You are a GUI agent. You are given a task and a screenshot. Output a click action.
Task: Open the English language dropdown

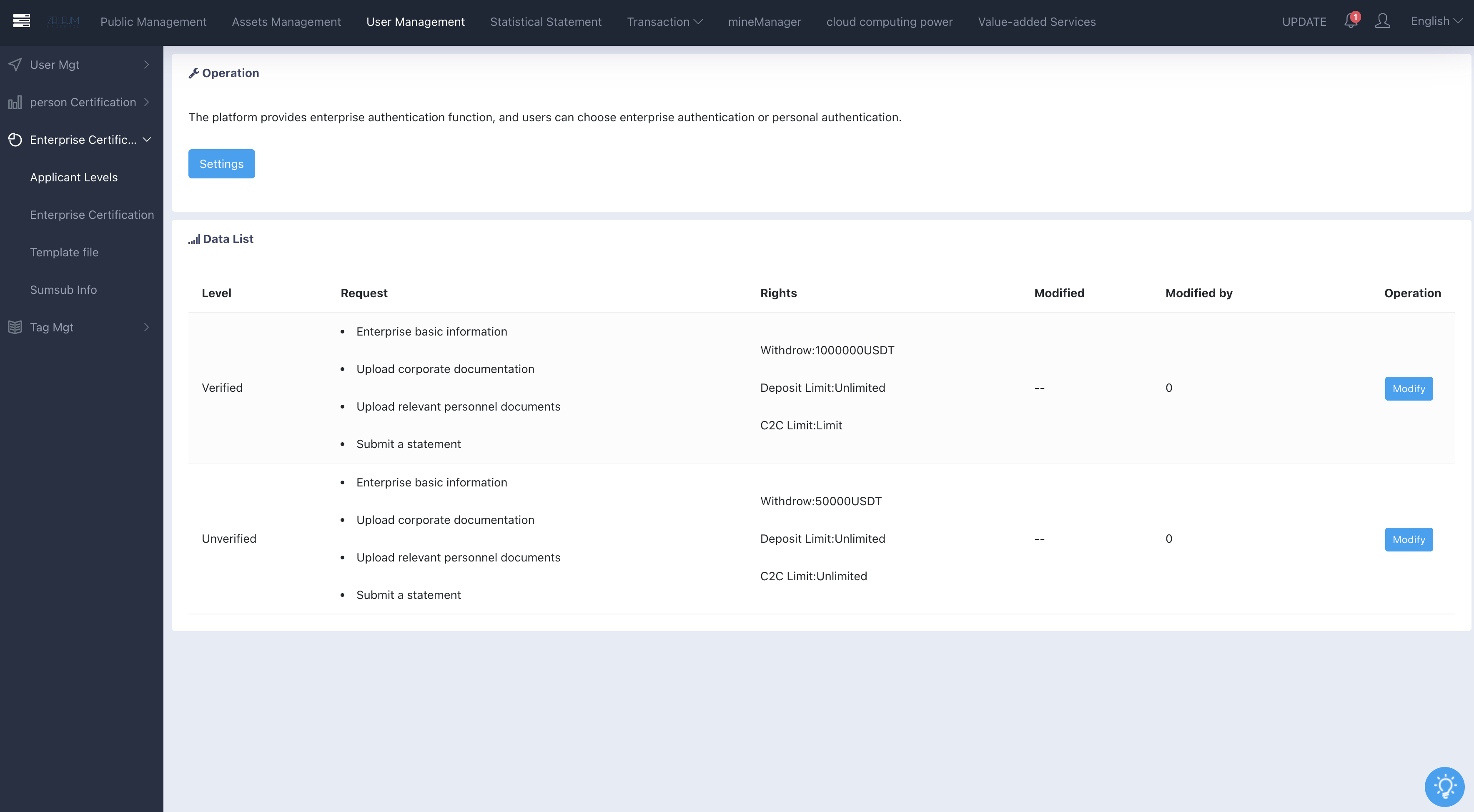pyautogui.click(x=1436, y=21)
